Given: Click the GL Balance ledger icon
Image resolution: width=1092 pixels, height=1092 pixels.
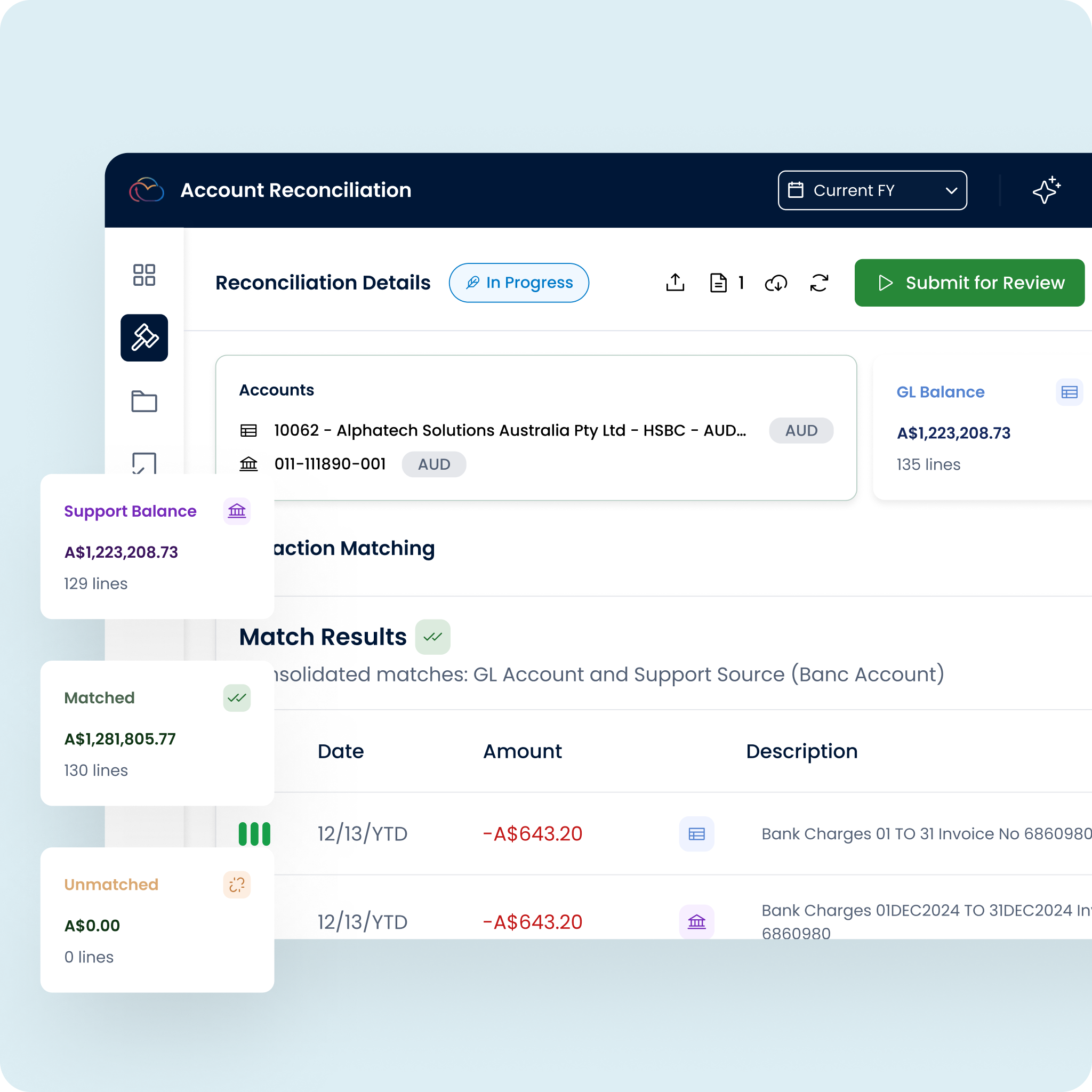Looking at the screenshot, I should 1069,392.
